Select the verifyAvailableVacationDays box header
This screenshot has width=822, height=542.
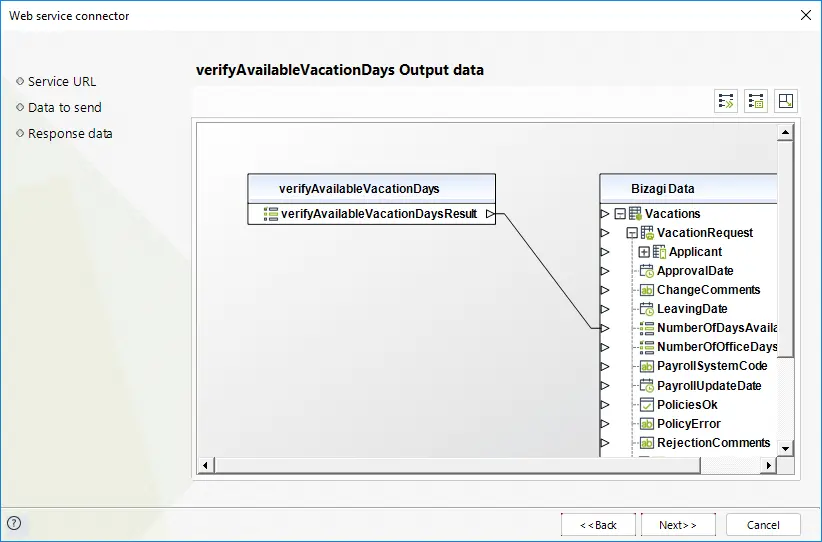[x=372, y=189]
